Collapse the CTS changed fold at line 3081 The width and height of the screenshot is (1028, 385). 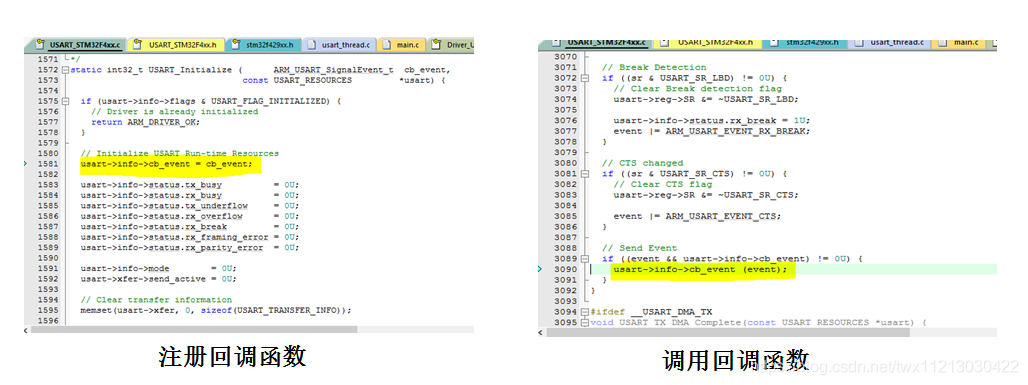coord(585,174)
